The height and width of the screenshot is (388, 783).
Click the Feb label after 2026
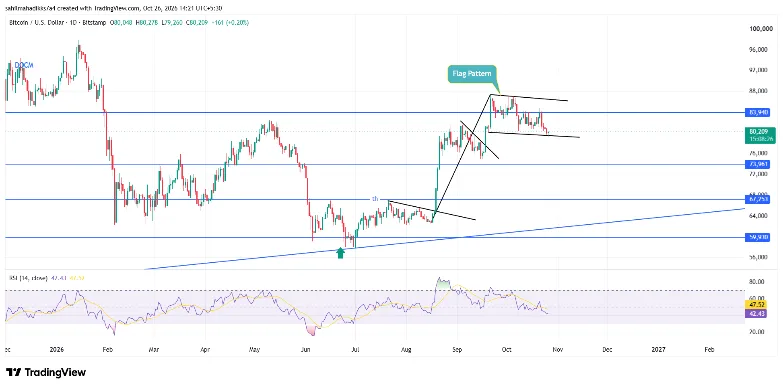click(x=108, y=350)
